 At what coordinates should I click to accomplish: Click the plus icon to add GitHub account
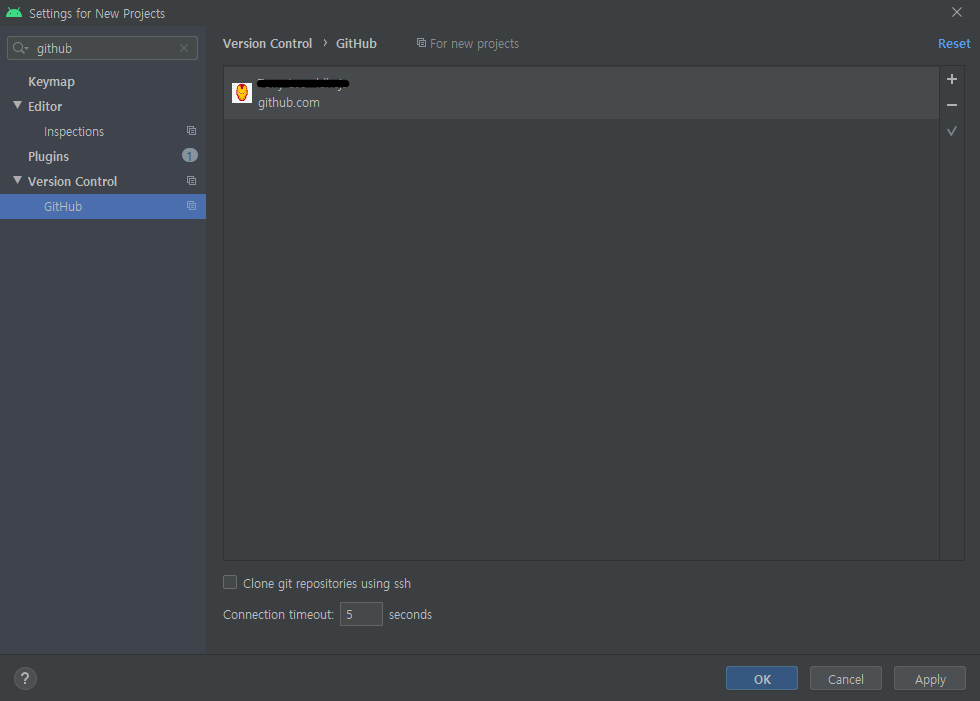pyautogui.click(x=952, y=79)
